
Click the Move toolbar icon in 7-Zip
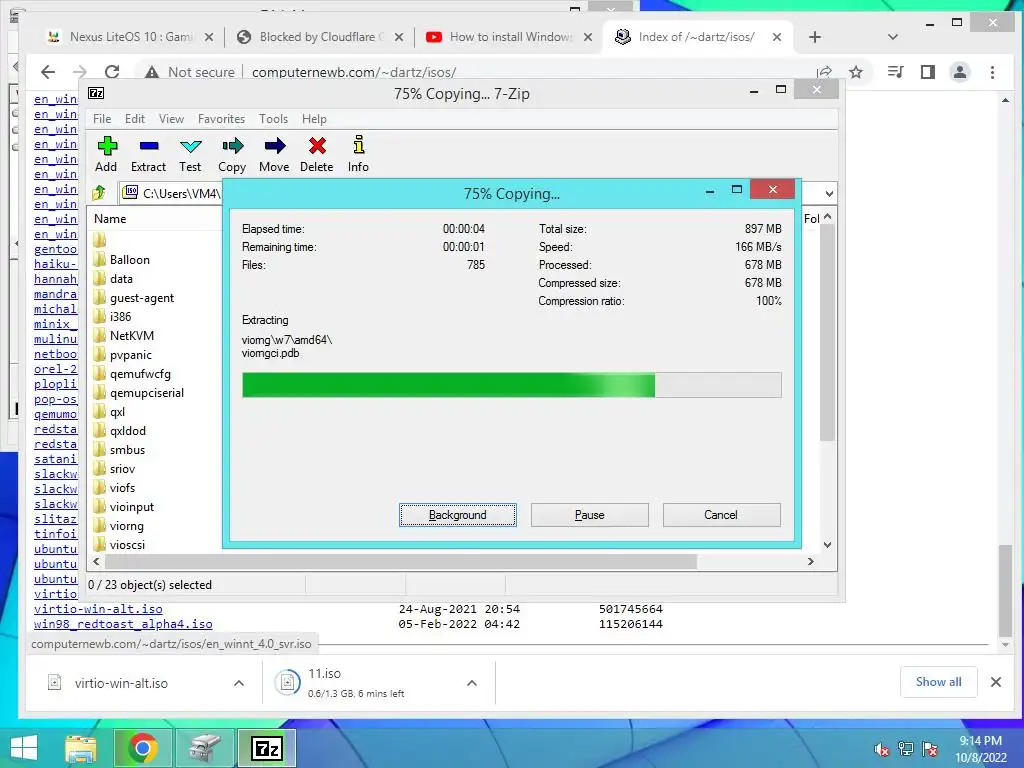275,146
